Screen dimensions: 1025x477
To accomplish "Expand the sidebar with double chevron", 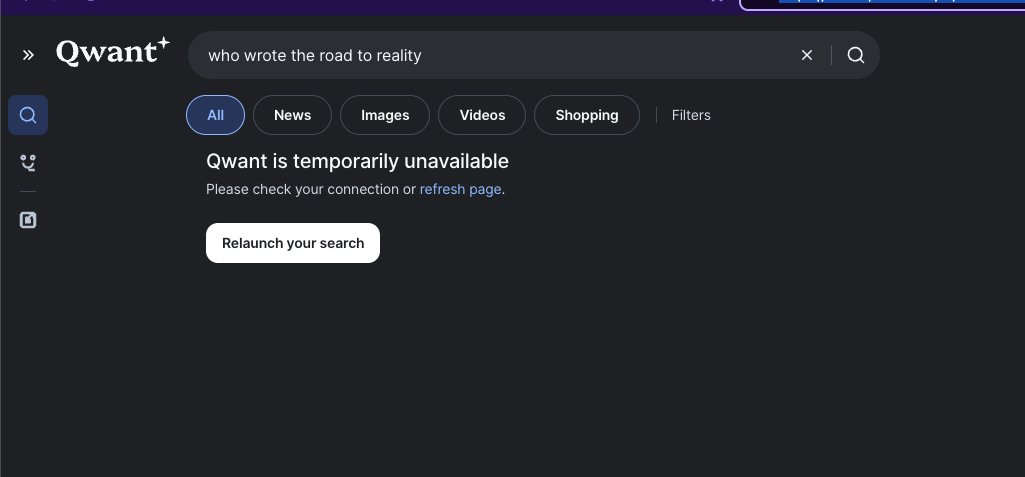I will tap(28, 55).
